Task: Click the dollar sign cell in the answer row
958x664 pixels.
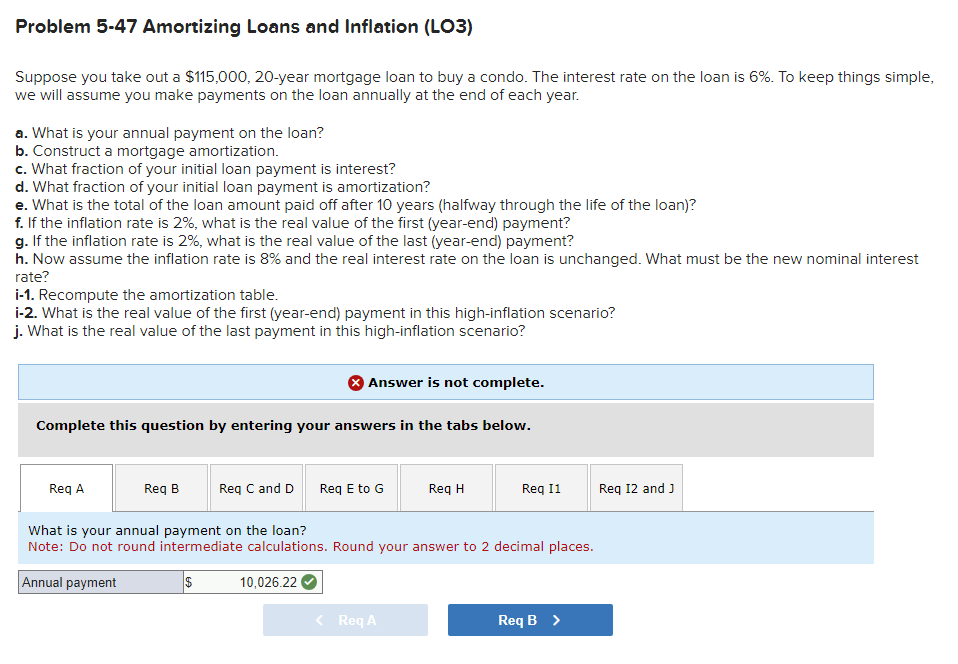Action: click(x=187, y=581)
